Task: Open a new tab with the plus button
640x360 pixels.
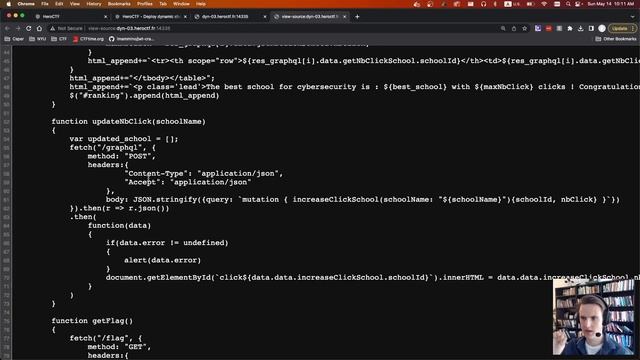Action: [x=357, y=17]
